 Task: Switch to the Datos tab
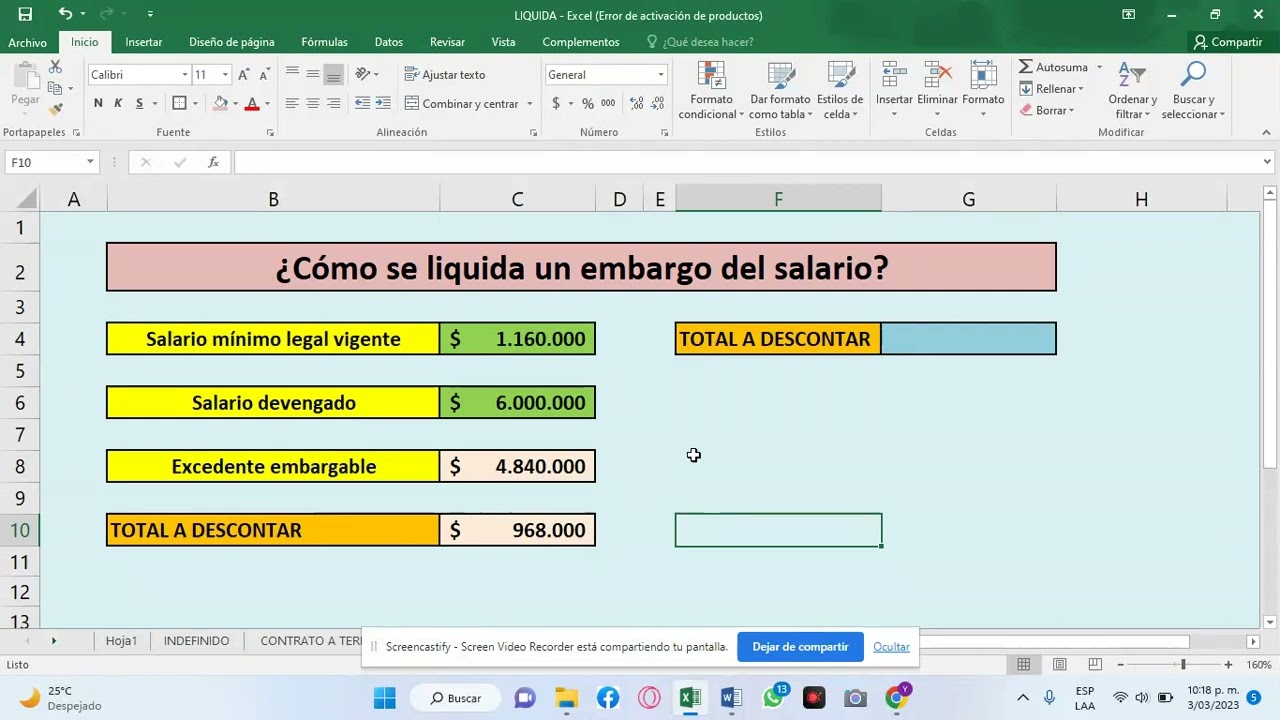(x=388, y=42)
